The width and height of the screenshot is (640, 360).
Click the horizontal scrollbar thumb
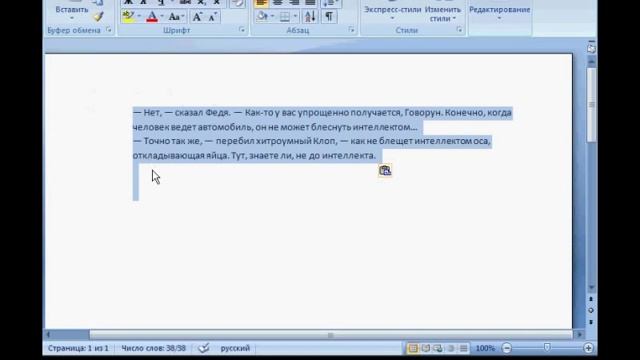click(331, 335)
